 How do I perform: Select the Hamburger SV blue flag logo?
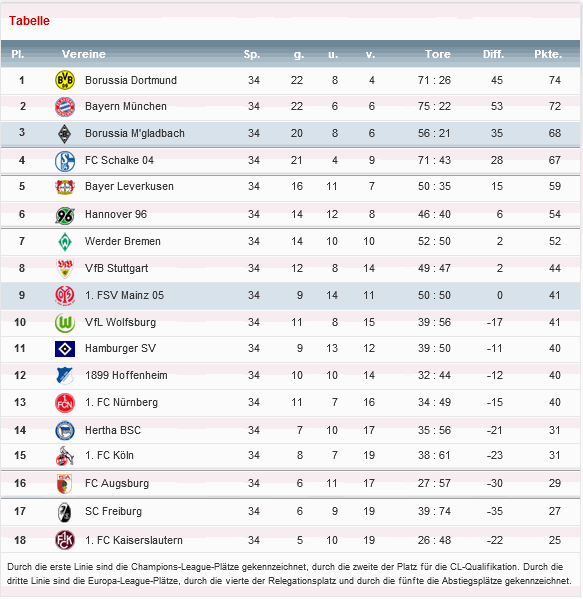65,349
